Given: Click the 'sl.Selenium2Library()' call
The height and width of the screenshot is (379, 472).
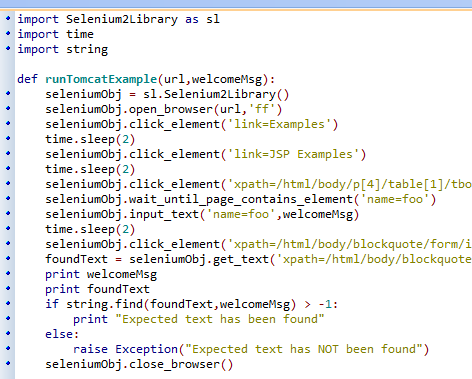Looking at the screenshot, I should coord(216,94).
